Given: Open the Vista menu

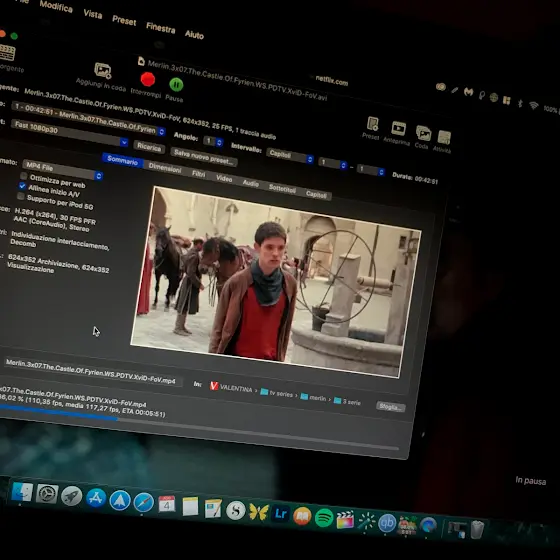Looking at the screenshot, I should click(93, 14).
